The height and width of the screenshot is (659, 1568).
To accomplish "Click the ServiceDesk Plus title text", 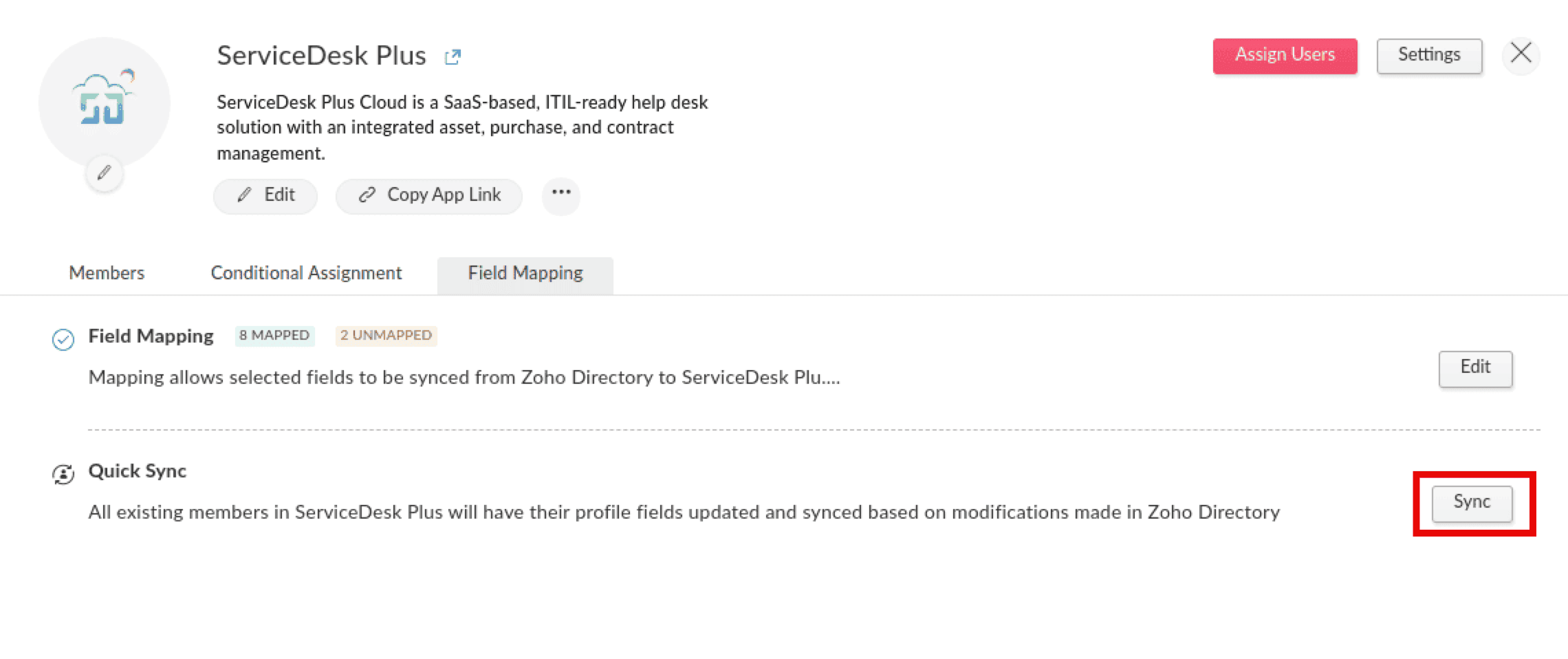I will tap(321, 56).
